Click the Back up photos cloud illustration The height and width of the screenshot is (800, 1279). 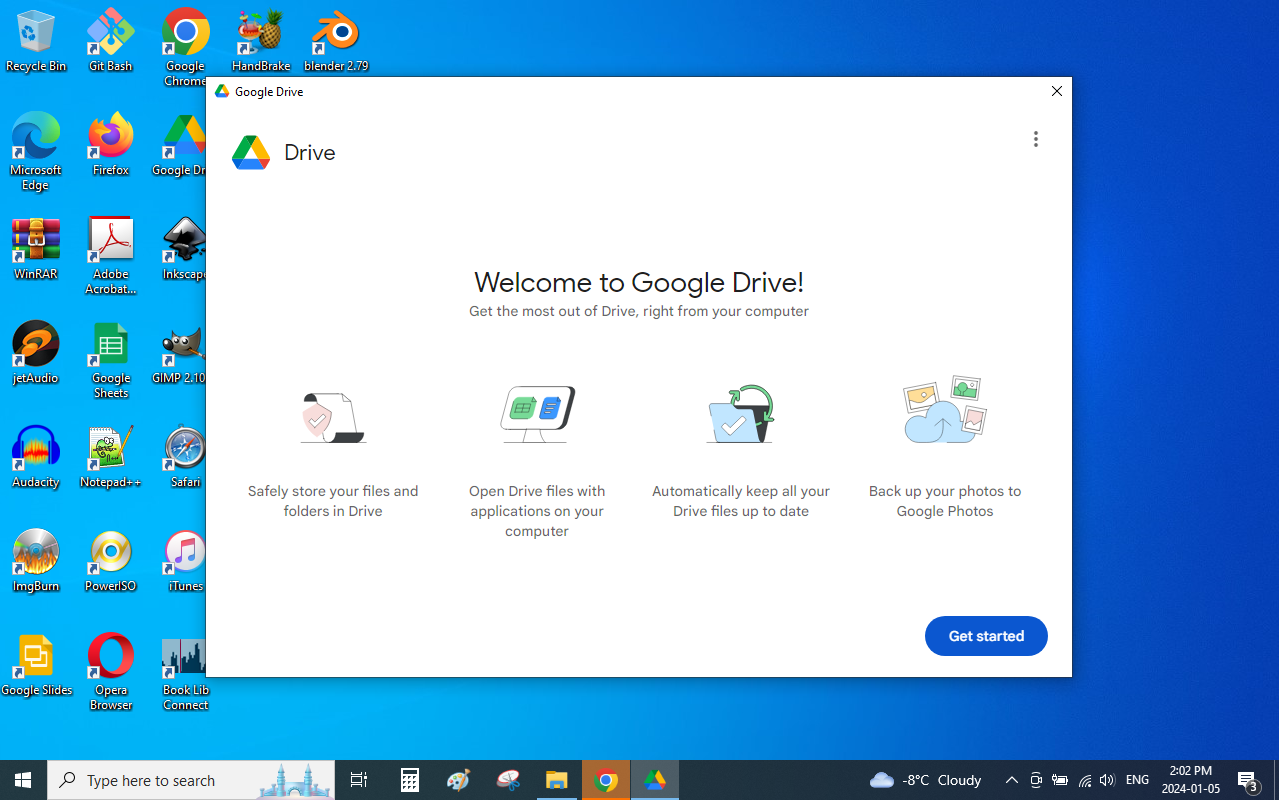pos(944,410)
